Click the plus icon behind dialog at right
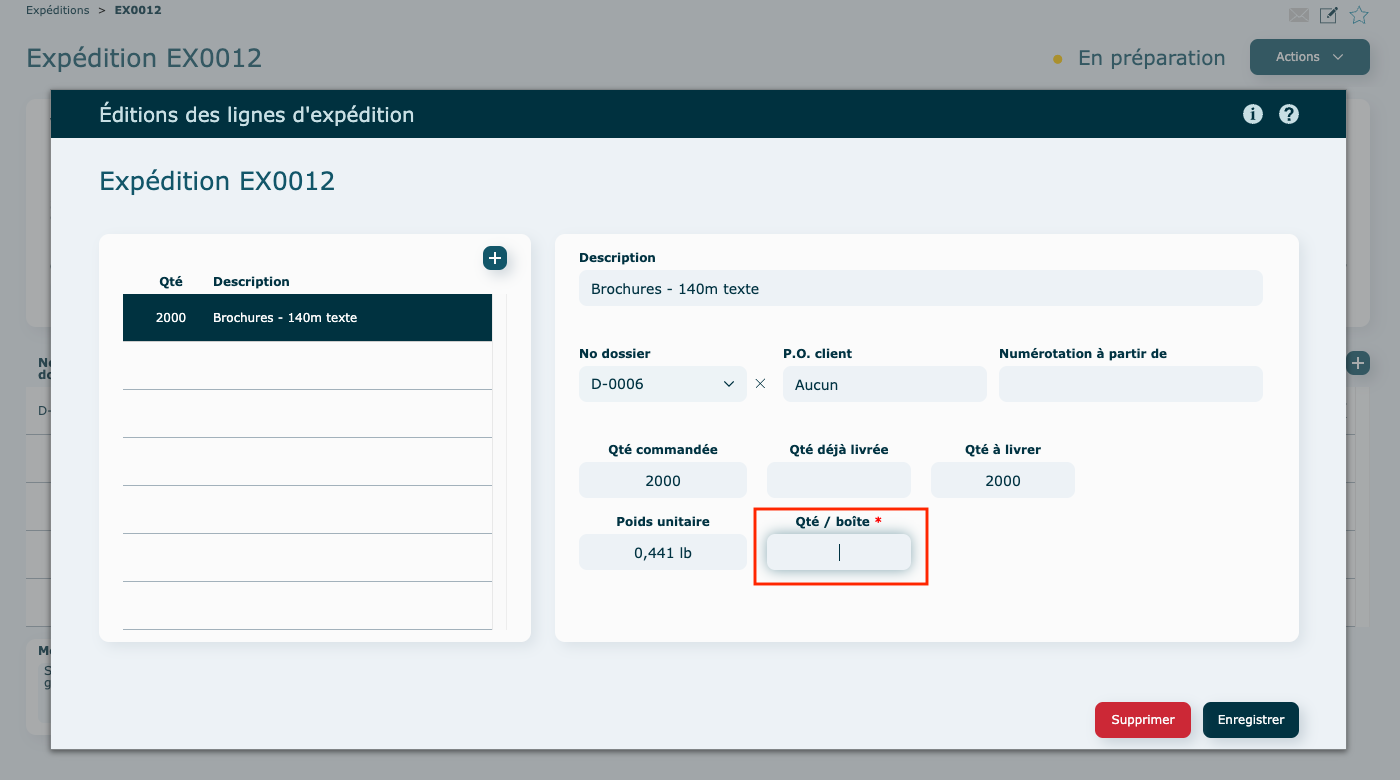Viewport: 1400px width, 780px height. coord(1357,363)
